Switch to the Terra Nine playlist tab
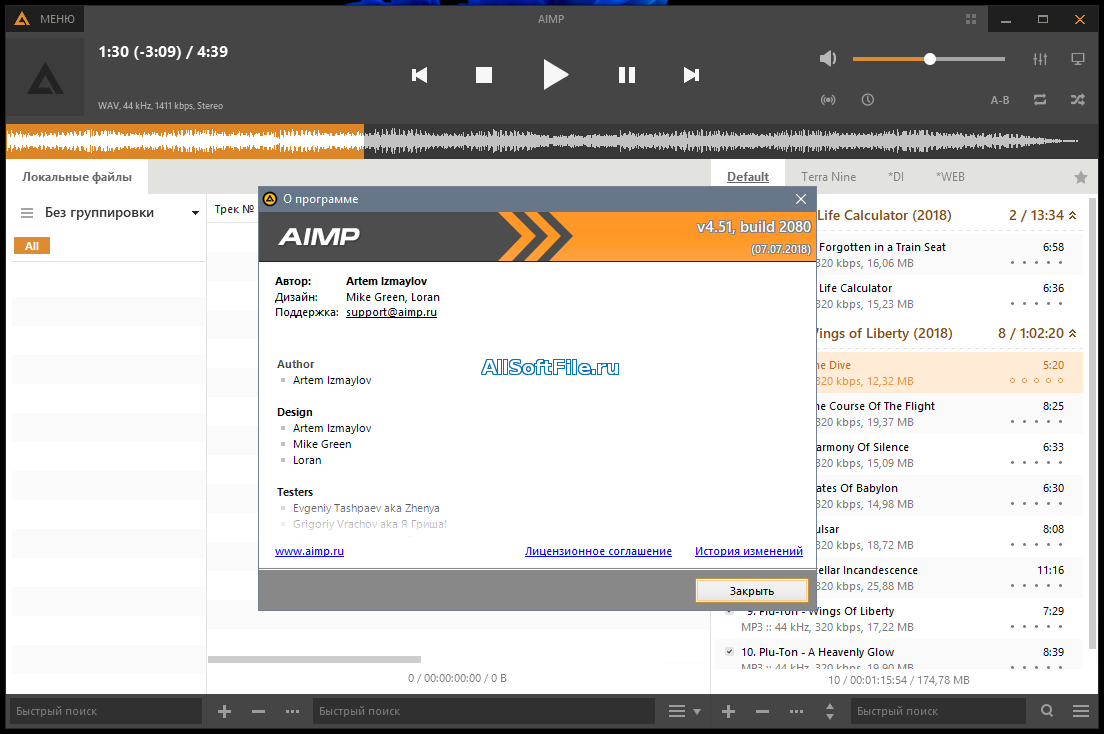This screenshot has height=734, width=1104. pyautogui.click(x=829, y=177)
